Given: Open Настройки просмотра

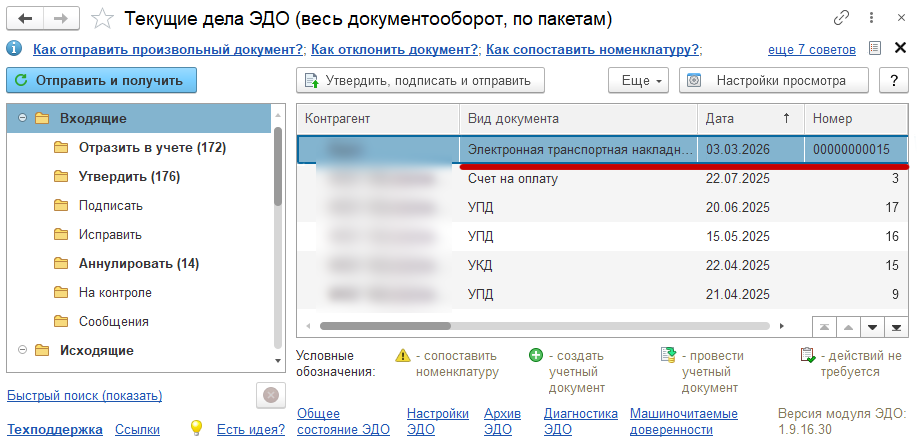Looking at the screenshot, I should coord(774,80).
